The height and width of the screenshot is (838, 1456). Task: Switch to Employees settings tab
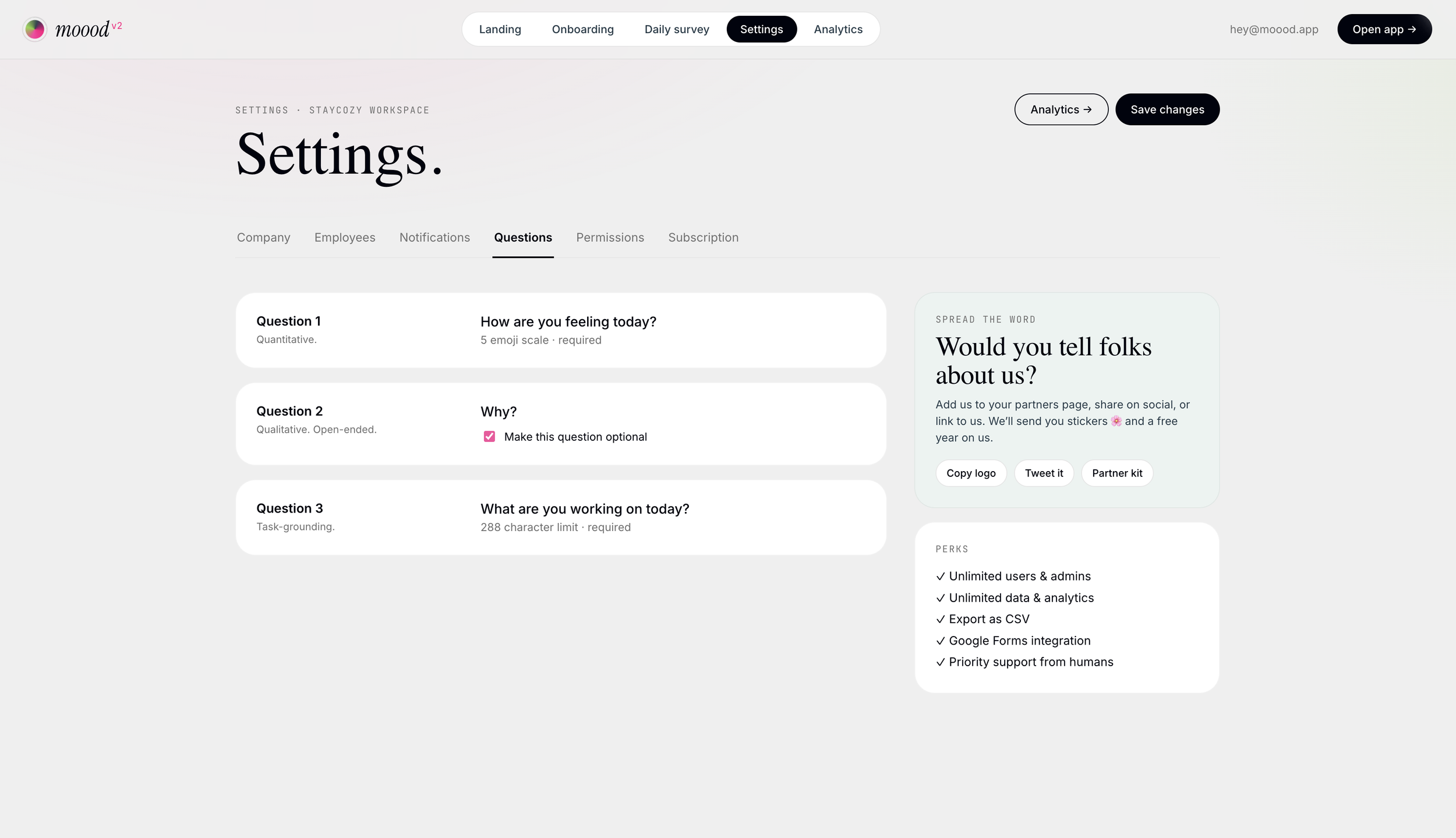click(x=345, y=238)
